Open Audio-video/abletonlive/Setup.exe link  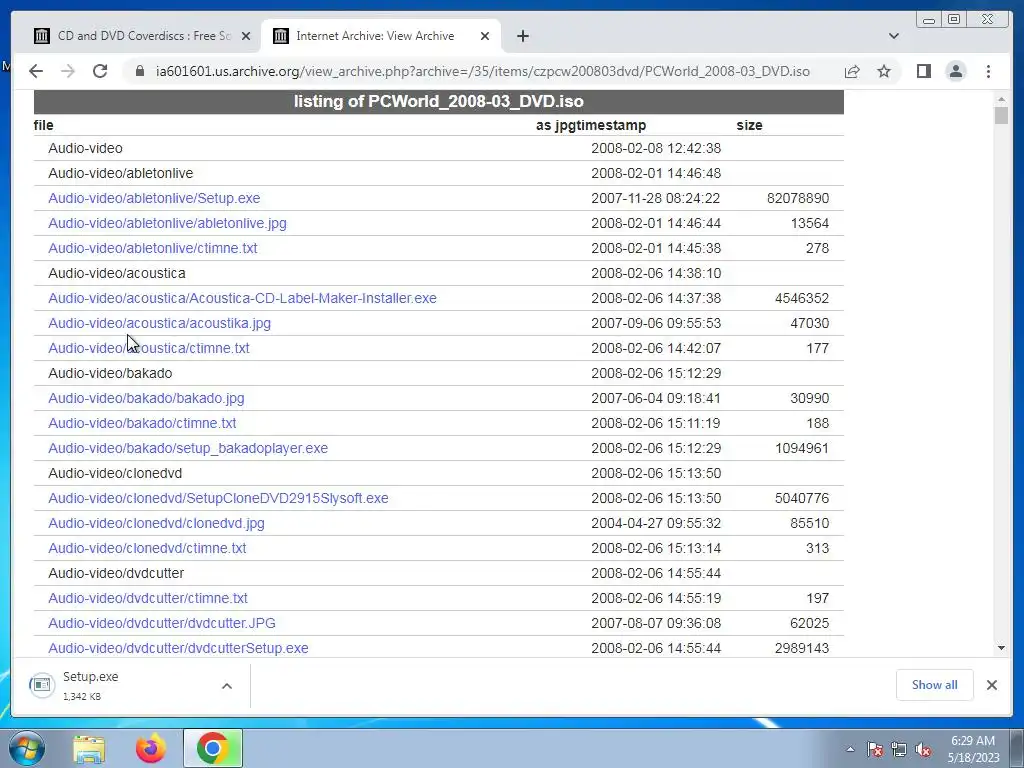[x=154, y=198]
